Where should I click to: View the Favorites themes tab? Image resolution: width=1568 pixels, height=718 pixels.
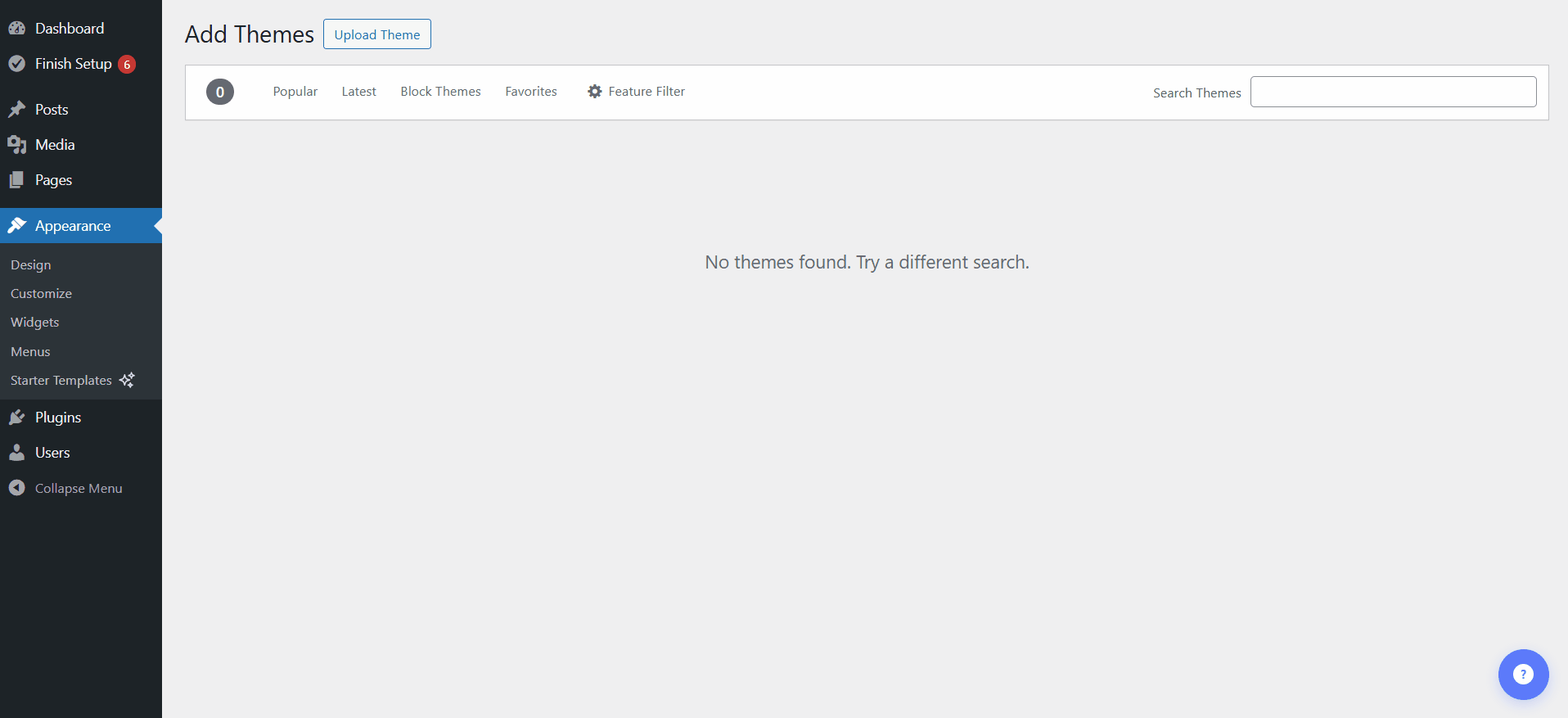pos(531,92)
